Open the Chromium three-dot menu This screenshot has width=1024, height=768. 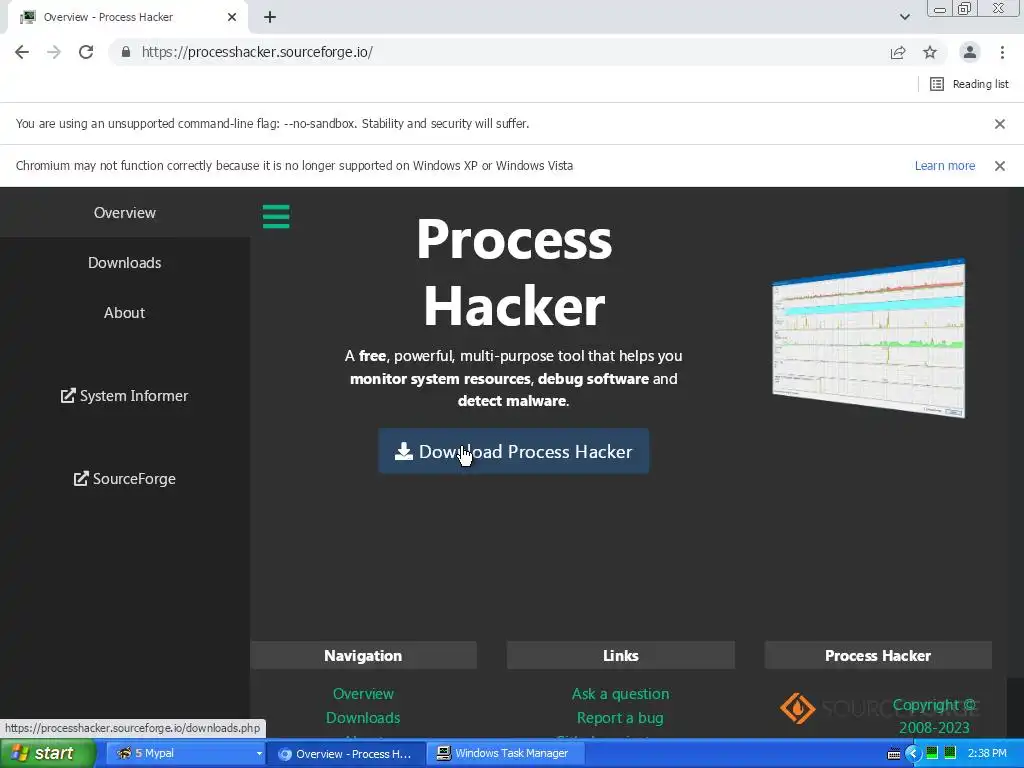(1002, 52)
